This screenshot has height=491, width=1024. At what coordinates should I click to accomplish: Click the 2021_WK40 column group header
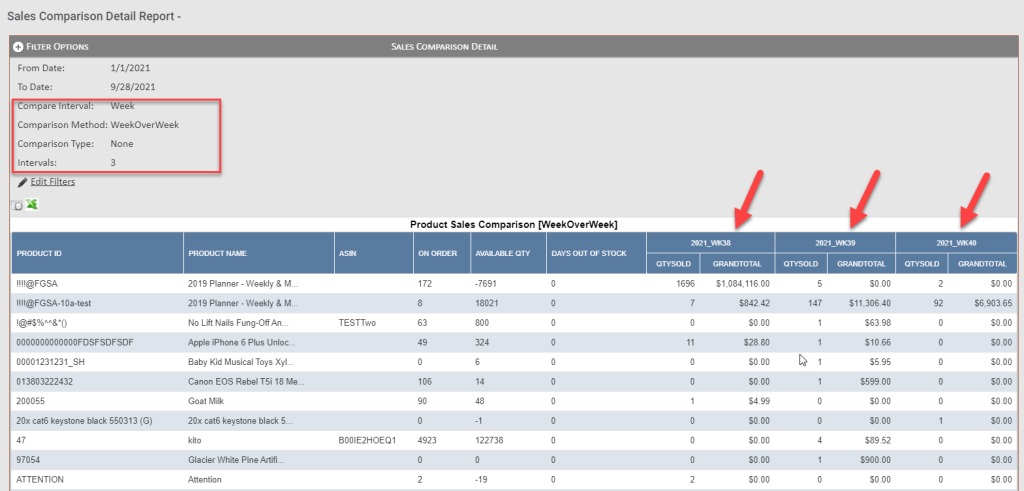tap(956, 243)
